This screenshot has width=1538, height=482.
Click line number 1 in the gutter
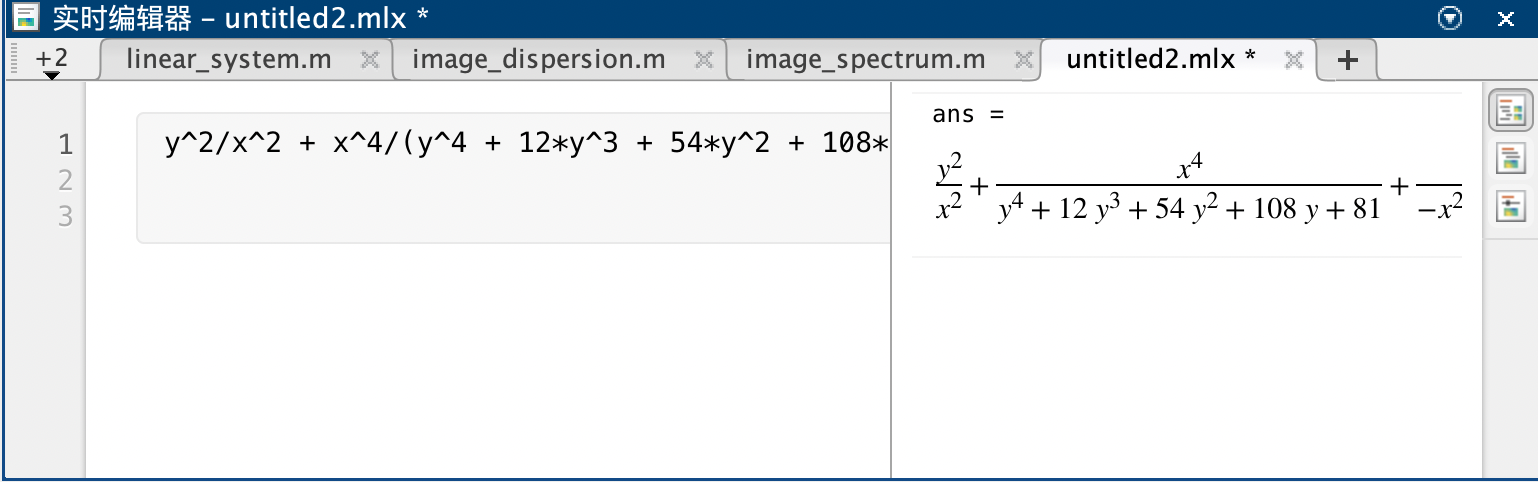pos(65,145)
